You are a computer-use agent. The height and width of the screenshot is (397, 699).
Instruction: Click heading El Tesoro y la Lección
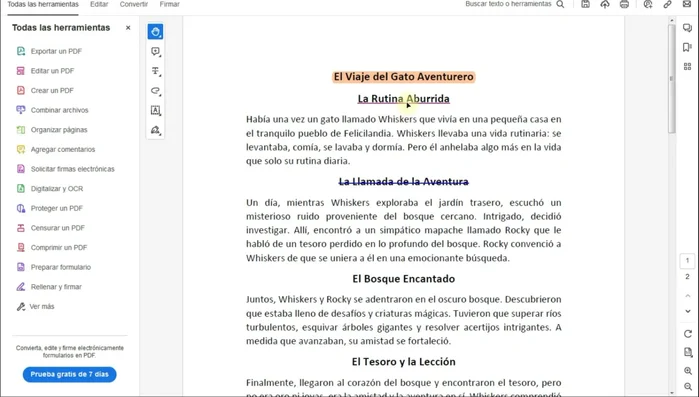click(403, 362)
